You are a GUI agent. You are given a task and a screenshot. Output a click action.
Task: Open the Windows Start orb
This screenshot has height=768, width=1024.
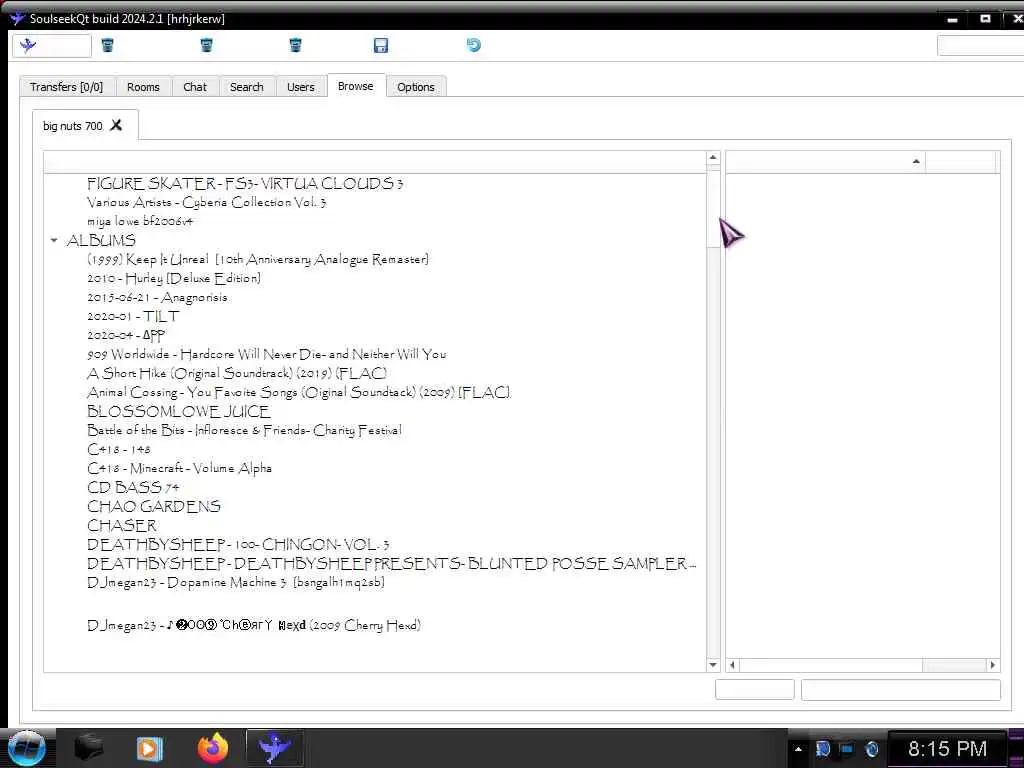[x=26, y=748]
